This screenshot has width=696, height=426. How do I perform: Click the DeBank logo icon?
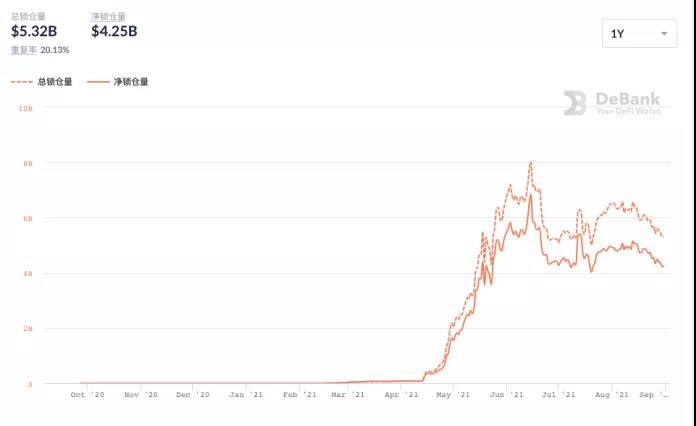pos(574,103)
